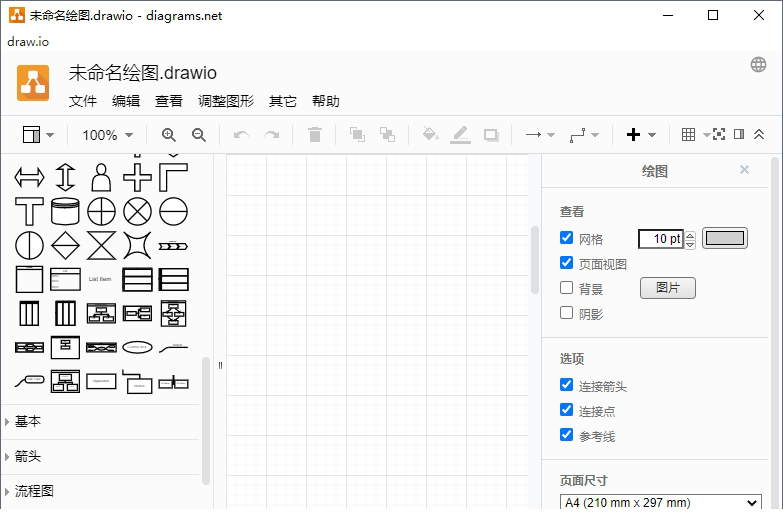
Task: Select the List Item shape
Action: [100, 279]
